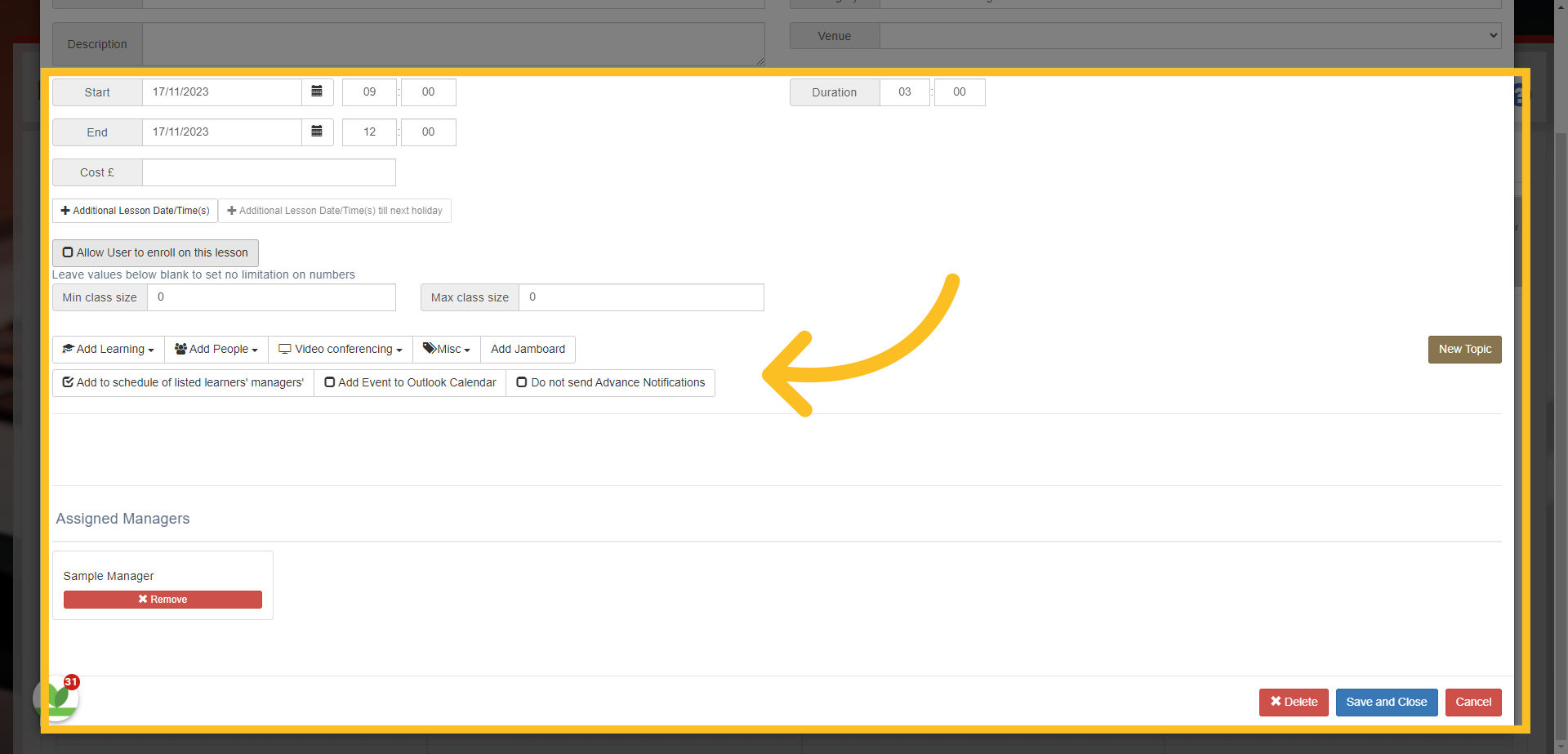Image resolution: width=1568 pixels, height=754 pixels.
Task: Focus the Start date field
Action: [x=222, y=92]
